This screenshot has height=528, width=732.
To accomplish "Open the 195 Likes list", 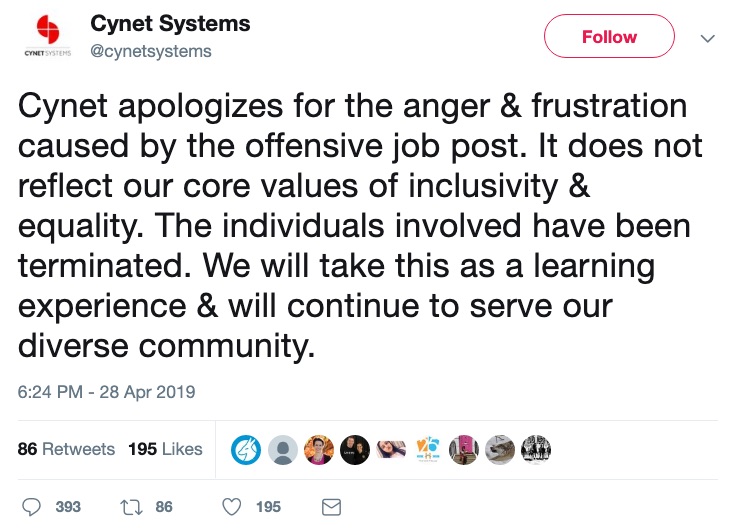I will pyautogui.click(x=165, y=449).
